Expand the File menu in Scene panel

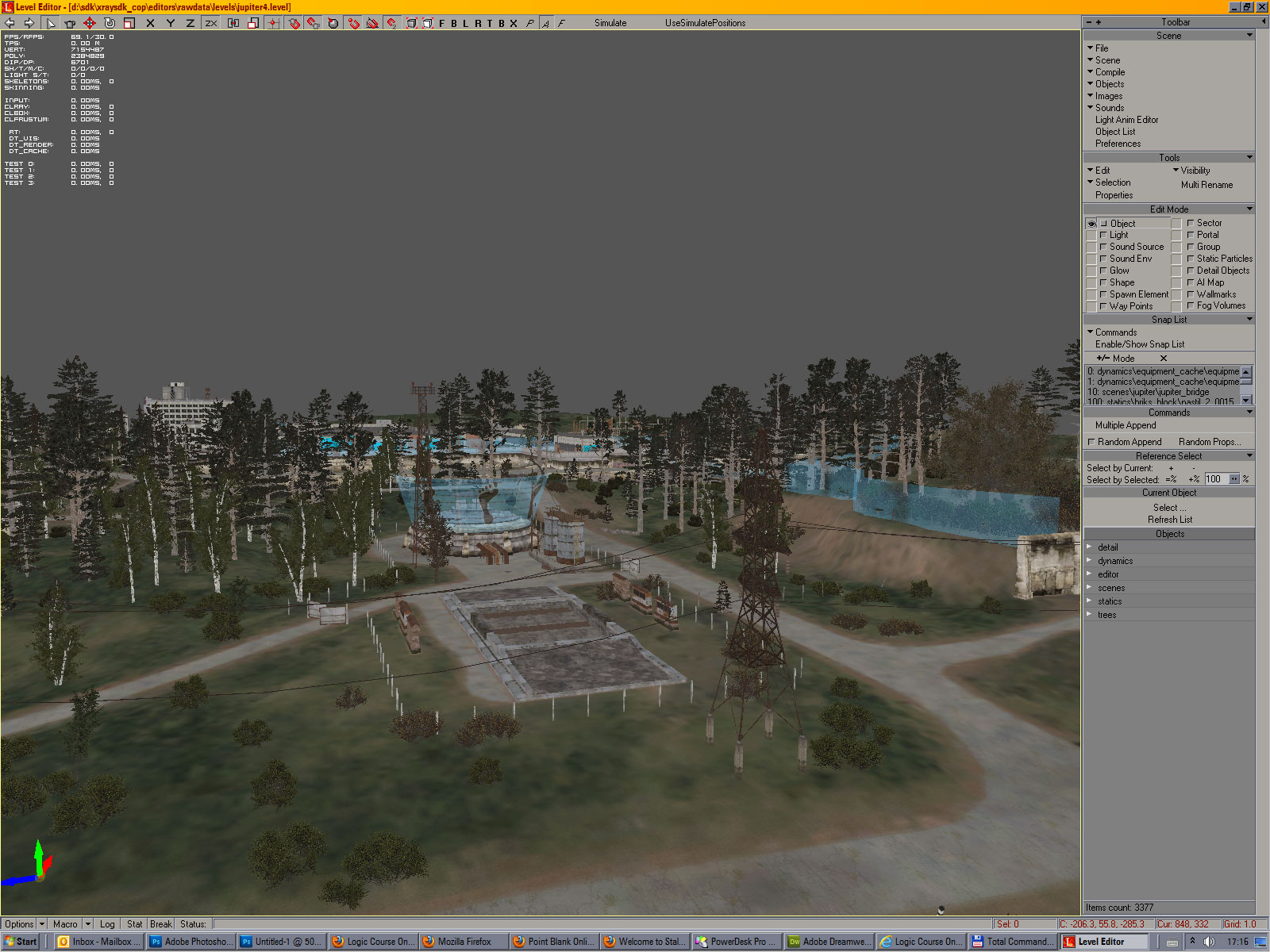click(x=1098, y=48)
